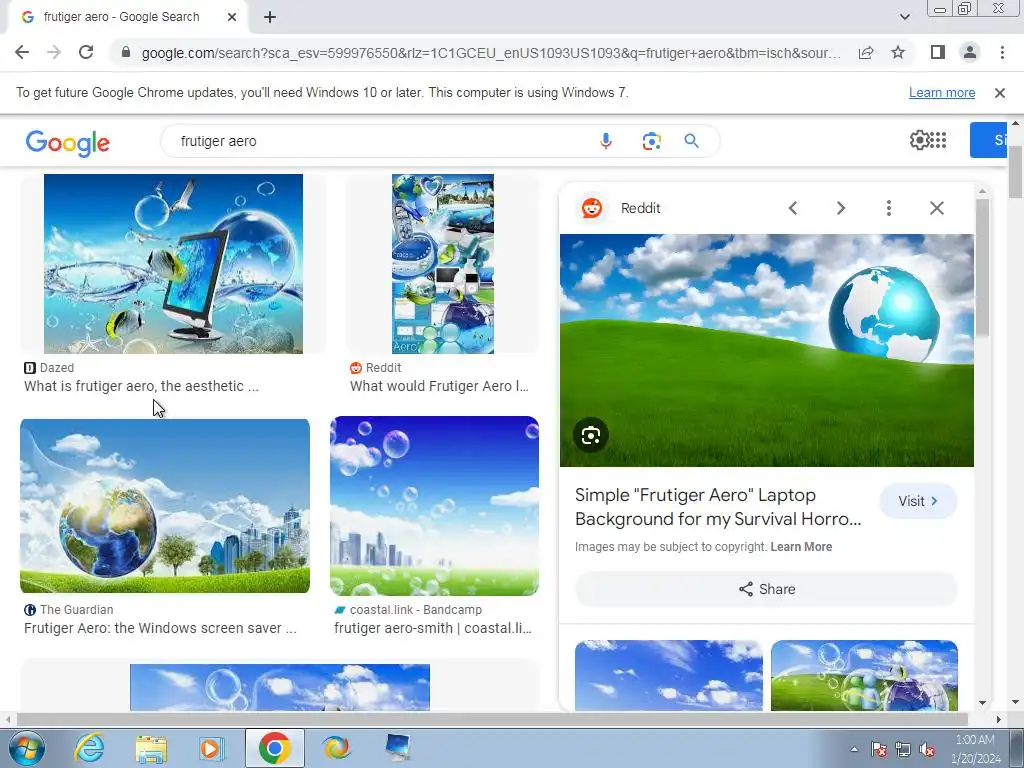This screenshot has height=768, width=1024.
Task: Open a new browser tab
Action: point(270,17)
